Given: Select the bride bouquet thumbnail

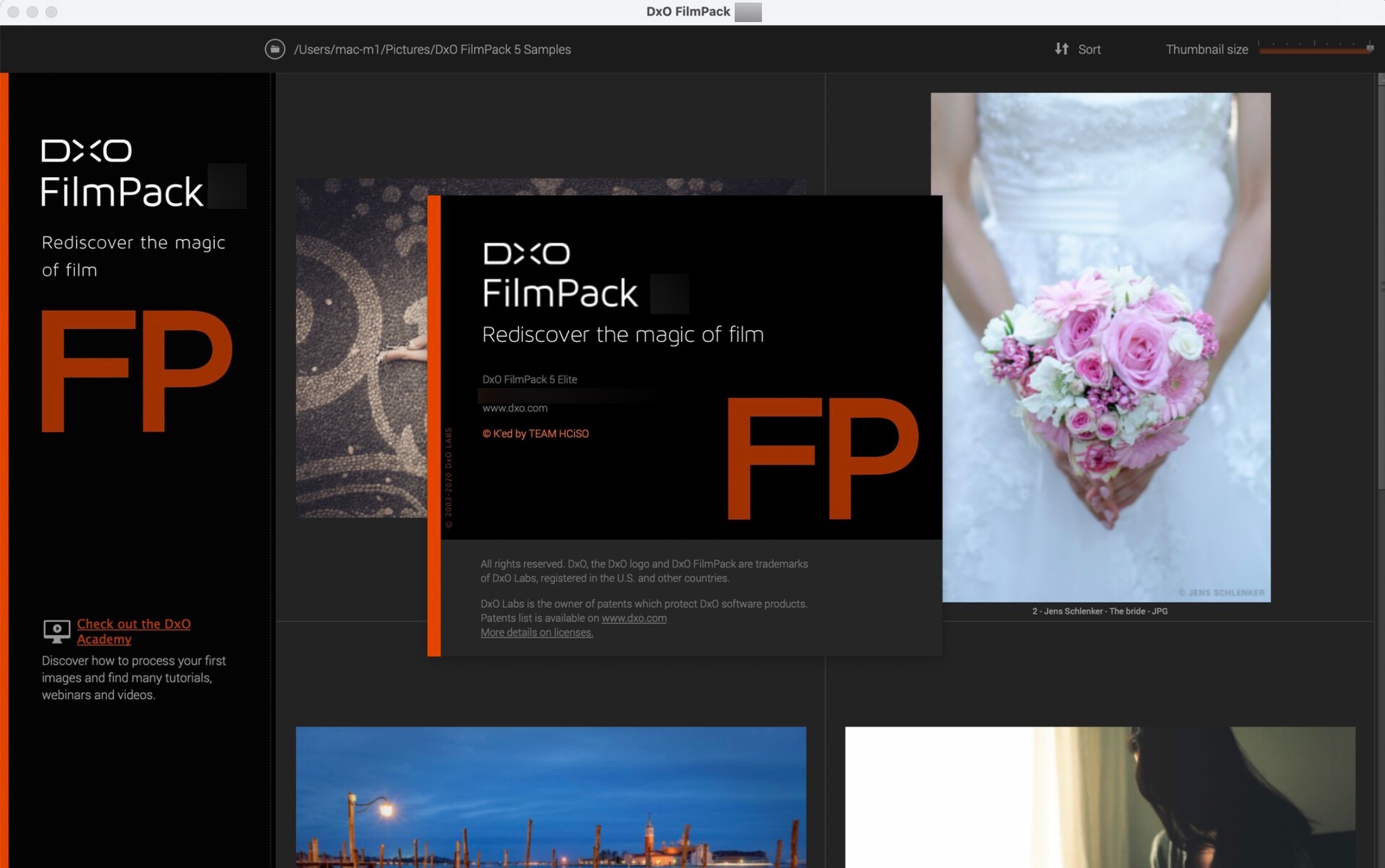Looking at the screenshot, I should (1100, 347).
